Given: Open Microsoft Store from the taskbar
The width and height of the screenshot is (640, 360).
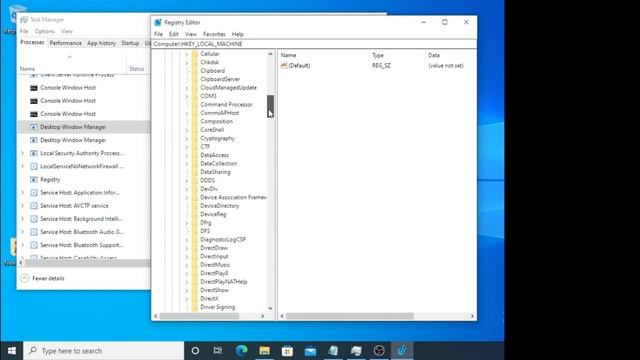Looking at the screenshot, I should tap(287, 351).
